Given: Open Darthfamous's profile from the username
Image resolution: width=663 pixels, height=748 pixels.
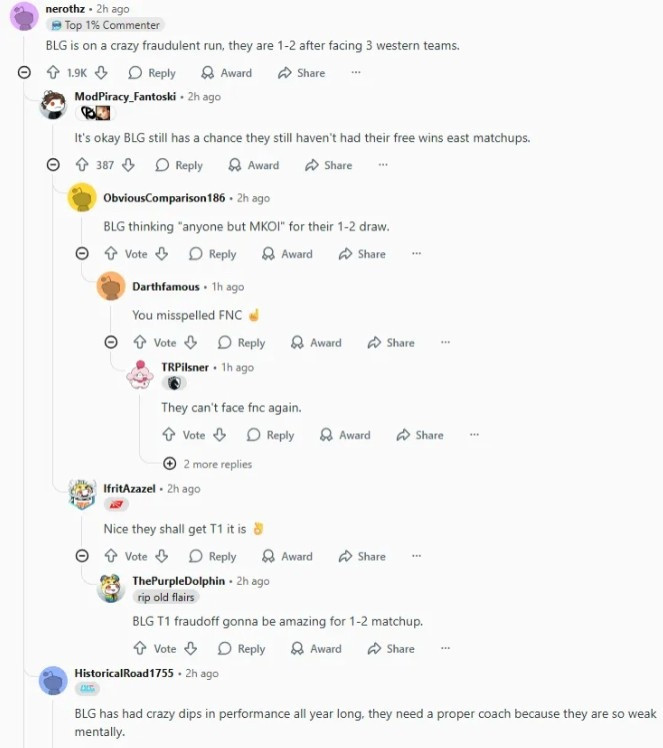Looking at the screenshot, I should click(x=166, y=287).
